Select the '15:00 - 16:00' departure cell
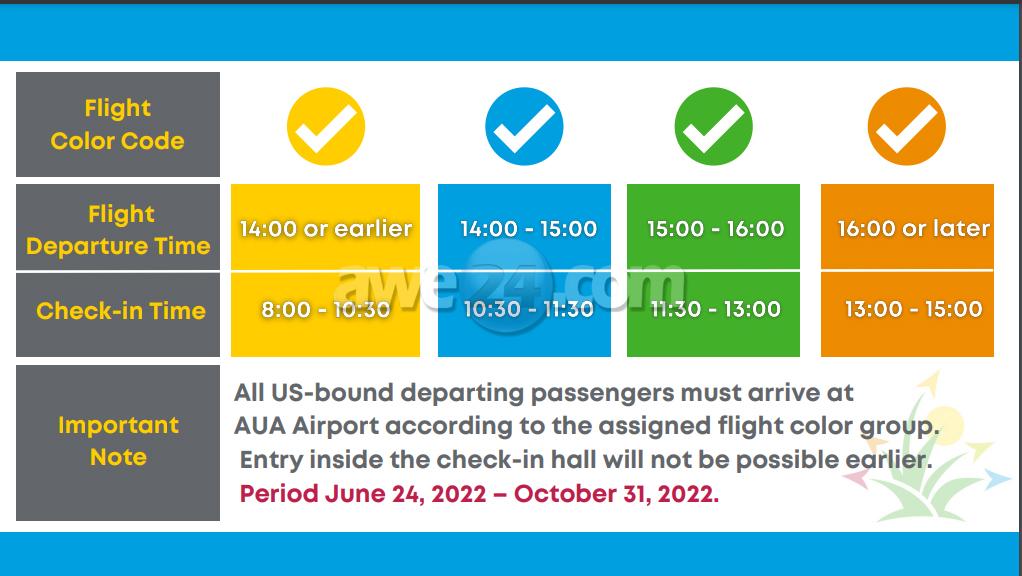 (715, 228)
